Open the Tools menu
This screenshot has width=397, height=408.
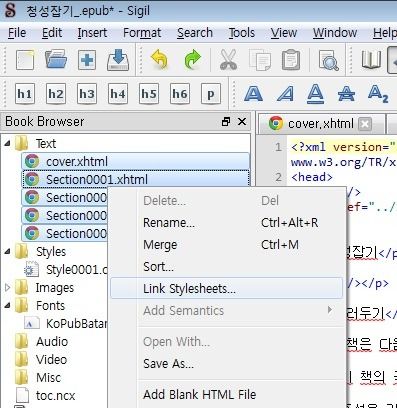pyautogui.click(x=242, y=33)
